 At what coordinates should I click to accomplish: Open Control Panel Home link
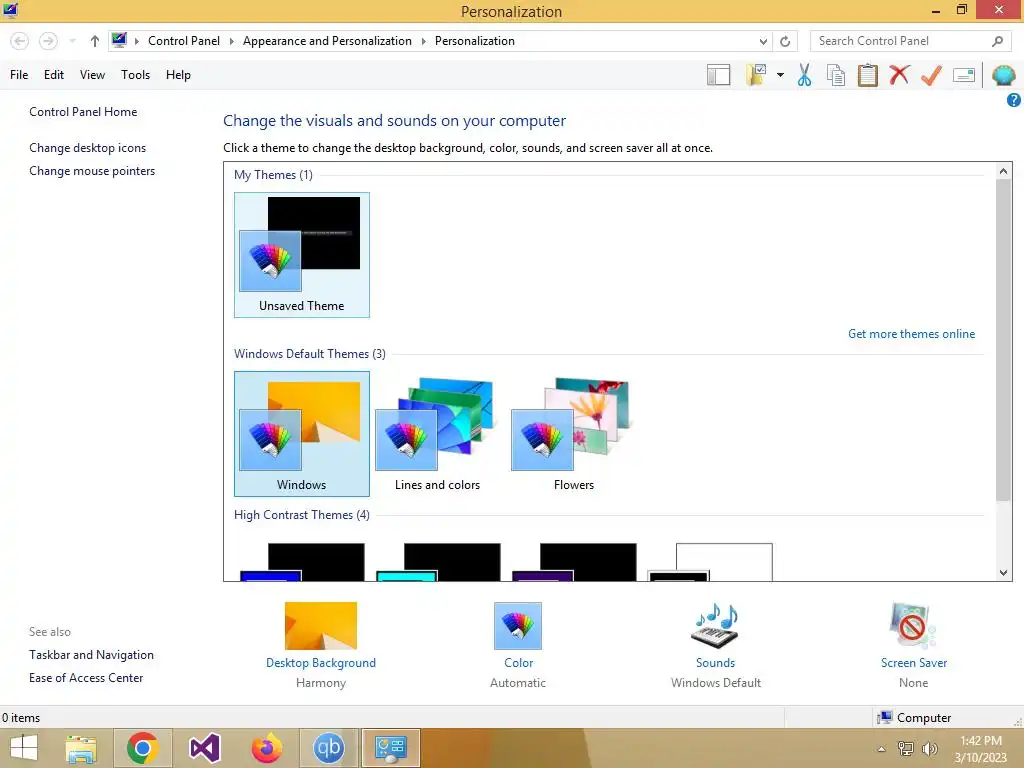pos(83,112)
